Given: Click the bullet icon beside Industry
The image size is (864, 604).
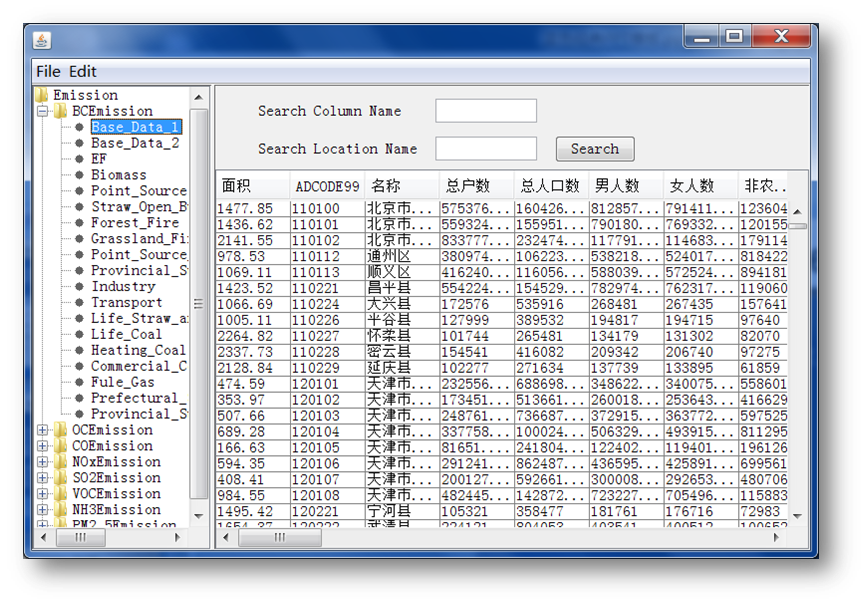Looking at the screenshot, I should 79,287.
